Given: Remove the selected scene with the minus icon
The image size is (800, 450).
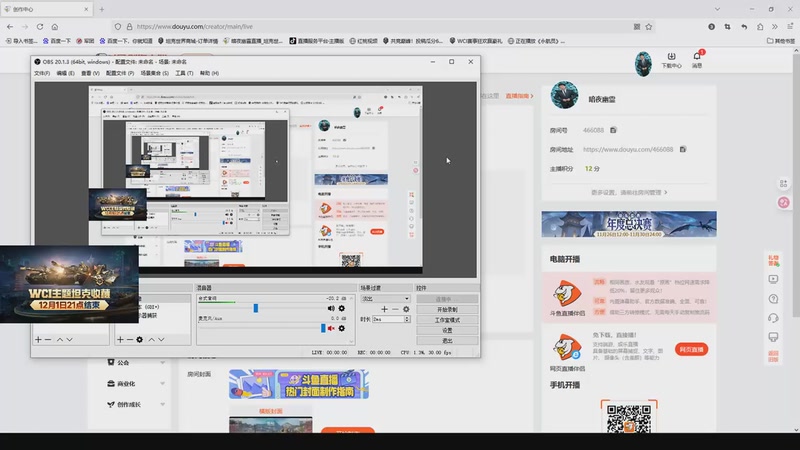Looking at the screenshot, I should pos(48,339).
